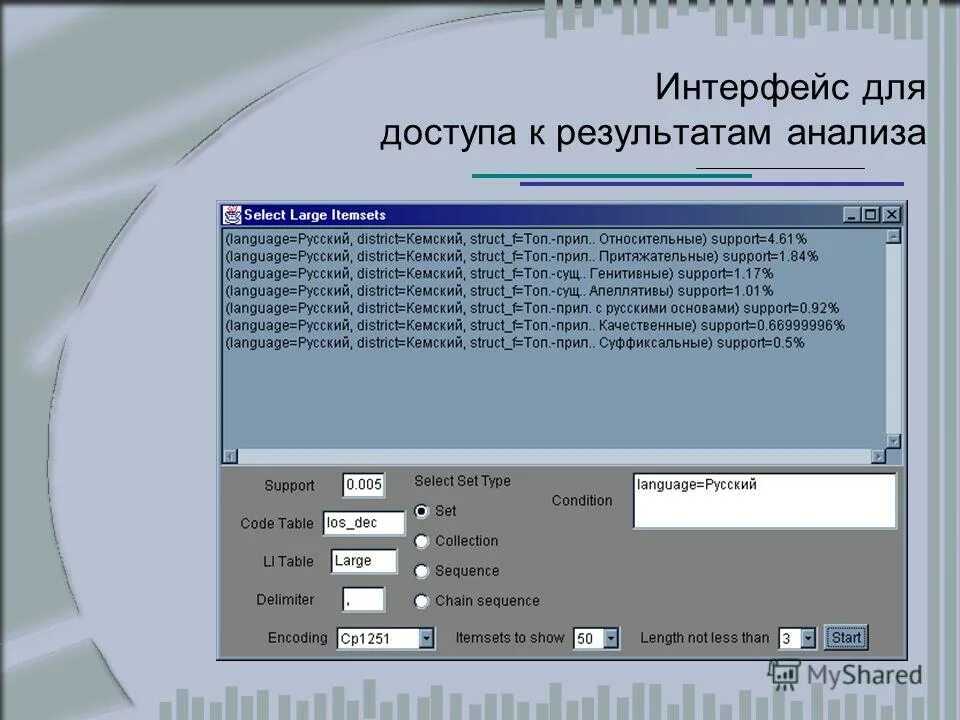Click the Support value field showing 0.005
The height and width of the screenshot is (720, 960).
point(362,485)
